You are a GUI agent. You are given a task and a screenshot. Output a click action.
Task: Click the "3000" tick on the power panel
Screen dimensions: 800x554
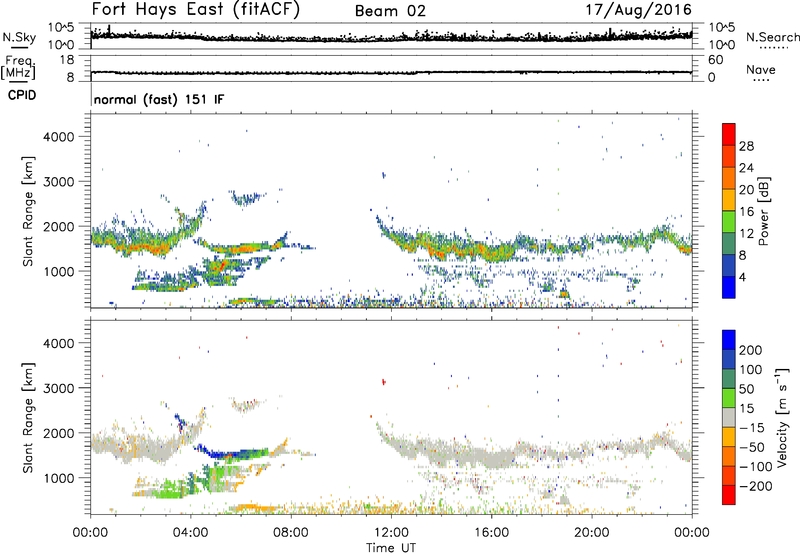click(58, 182)
